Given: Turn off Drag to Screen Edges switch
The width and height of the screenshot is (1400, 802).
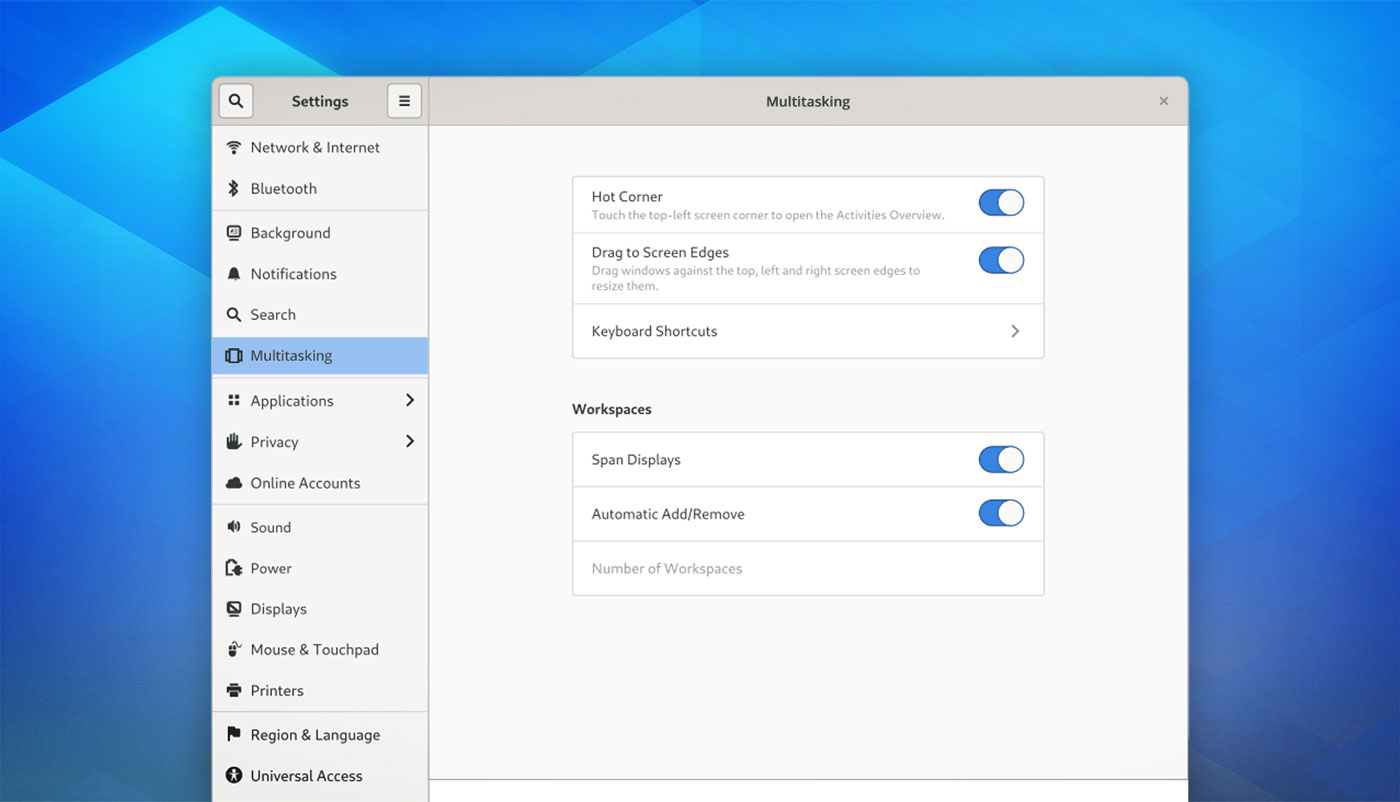Looking at the screenshot, I should (1000, 261).
